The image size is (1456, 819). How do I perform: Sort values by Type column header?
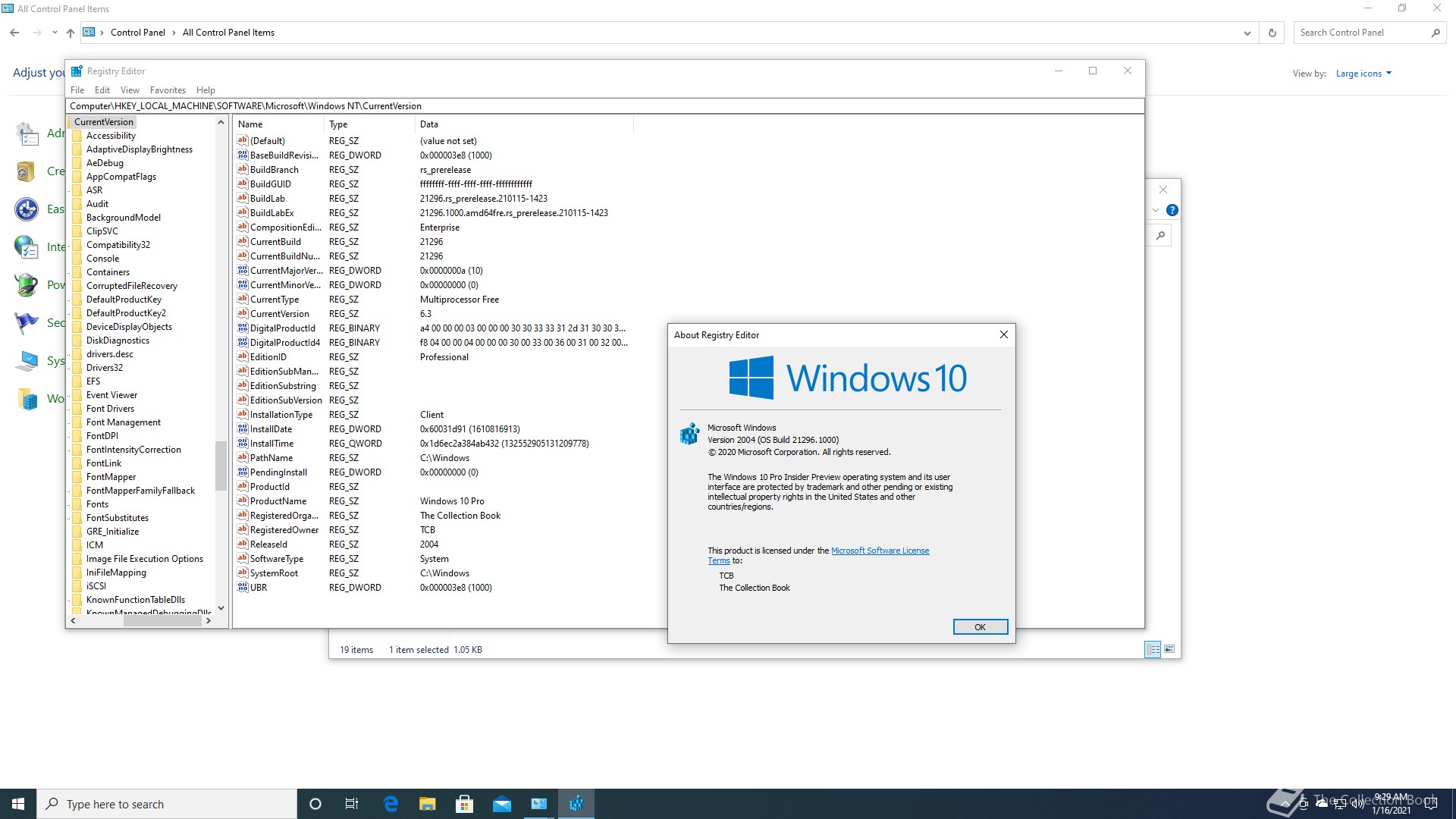369,124
